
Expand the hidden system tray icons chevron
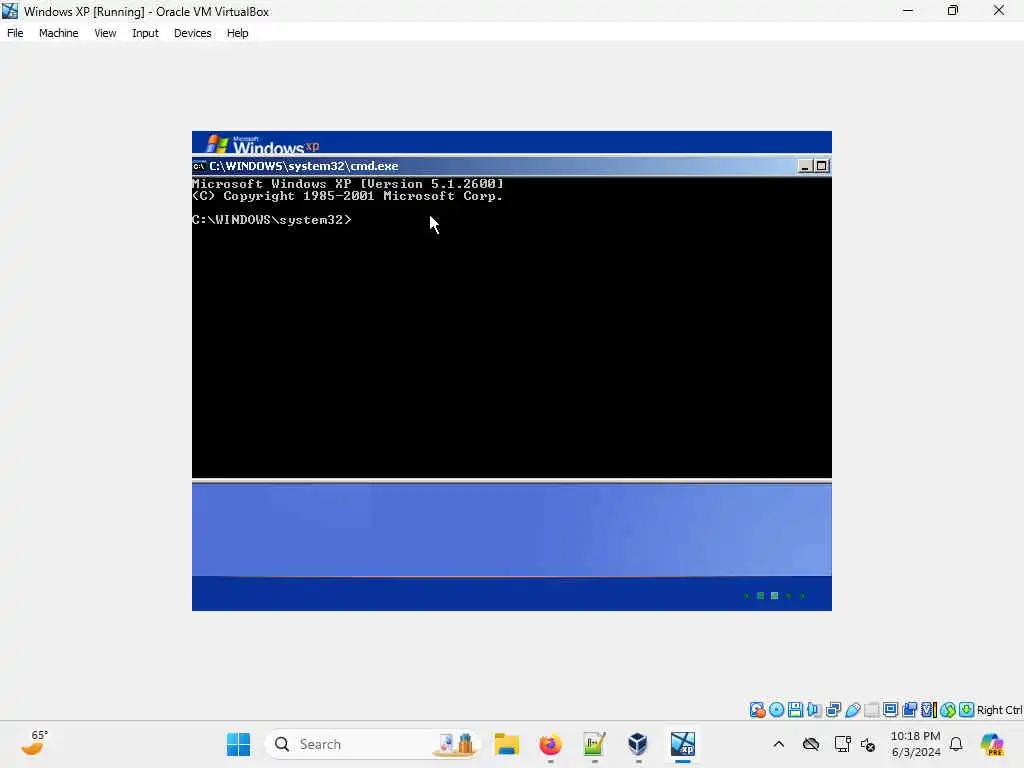778,744
